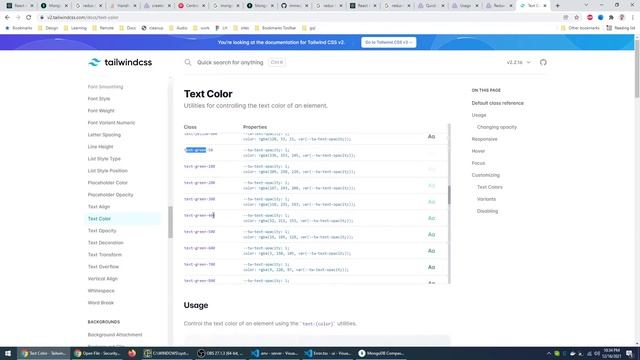Screen dimensions: 640x360
Task: Open the Audio bookmarks folder
Action: pyautogui.click(x=178, y=28)
